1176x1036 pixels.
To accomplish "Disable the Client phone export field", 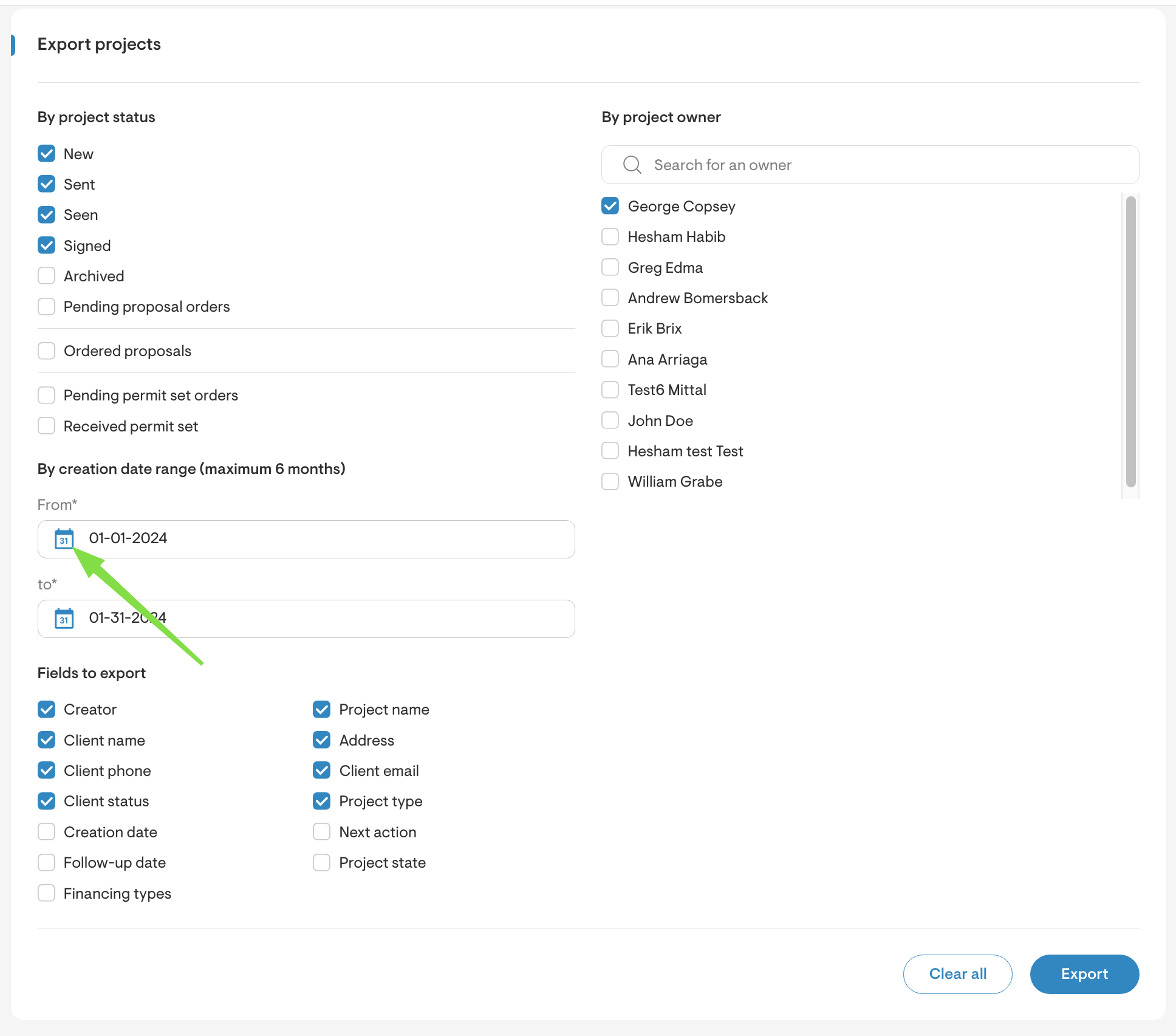I will pos(47,770).
